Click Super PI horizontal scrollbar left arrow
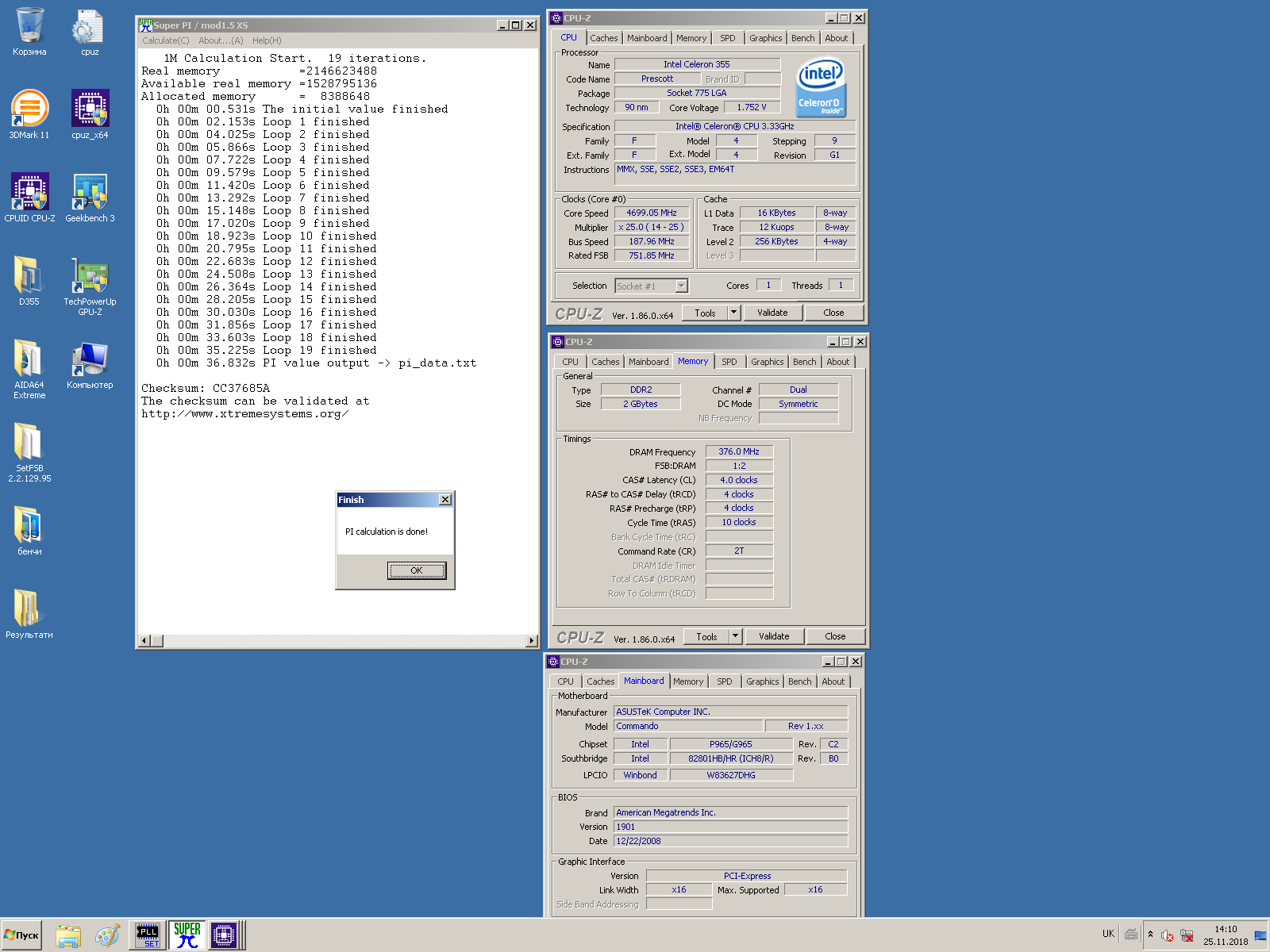 144,641
